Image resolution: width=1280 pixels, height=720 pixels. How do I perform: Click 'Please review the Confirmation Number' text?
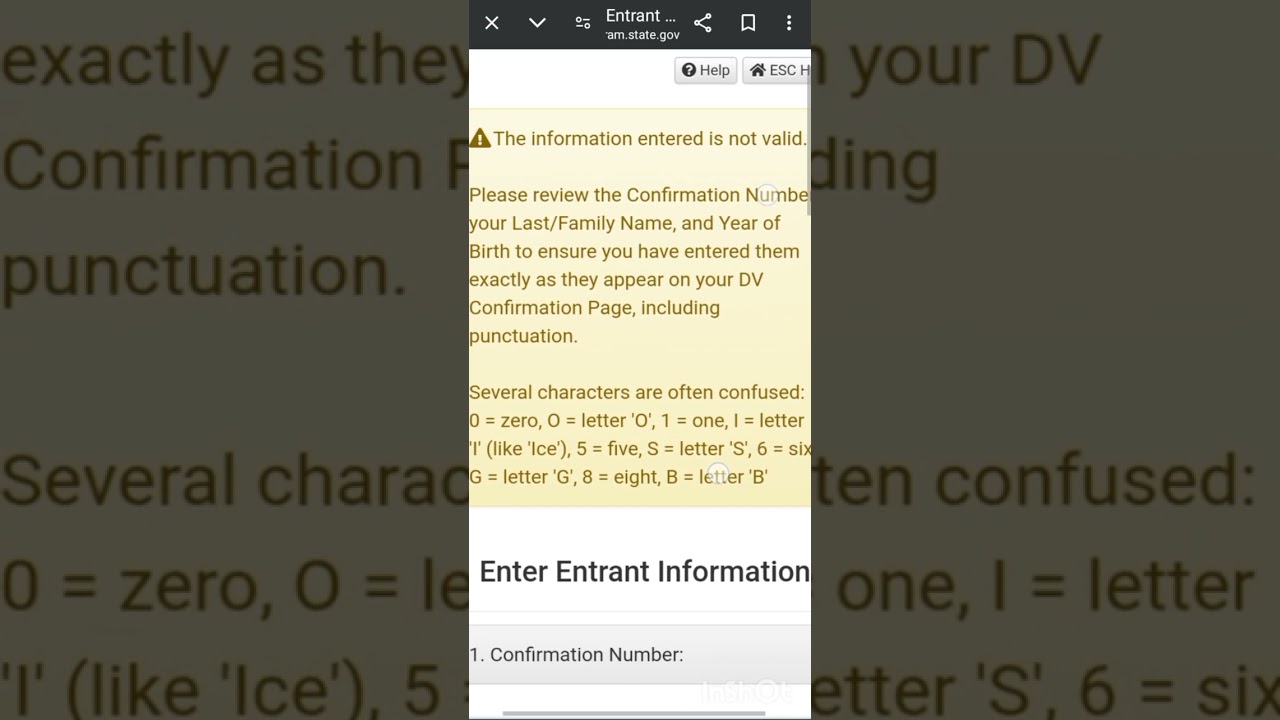[639, 195]
